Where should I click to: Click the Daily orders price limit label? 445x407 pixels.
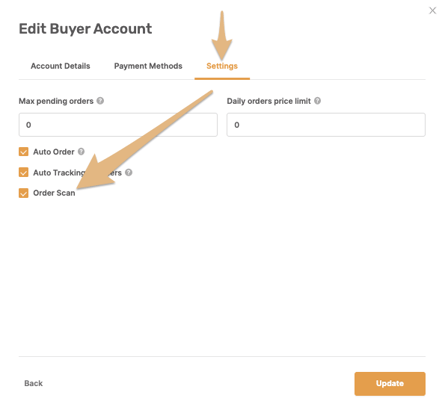coord(269,101)
